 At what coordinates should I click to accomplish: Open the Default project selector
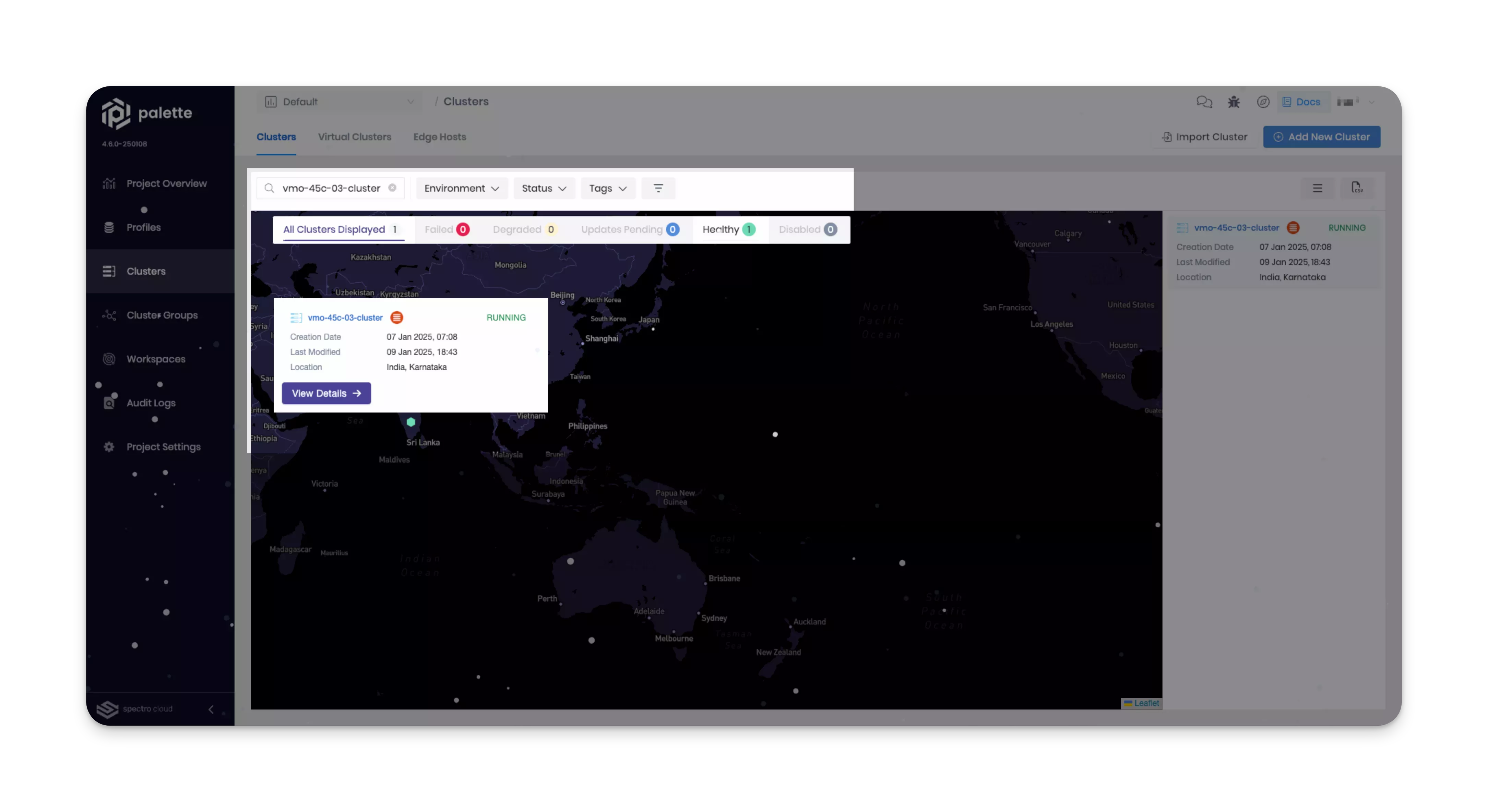339,102
